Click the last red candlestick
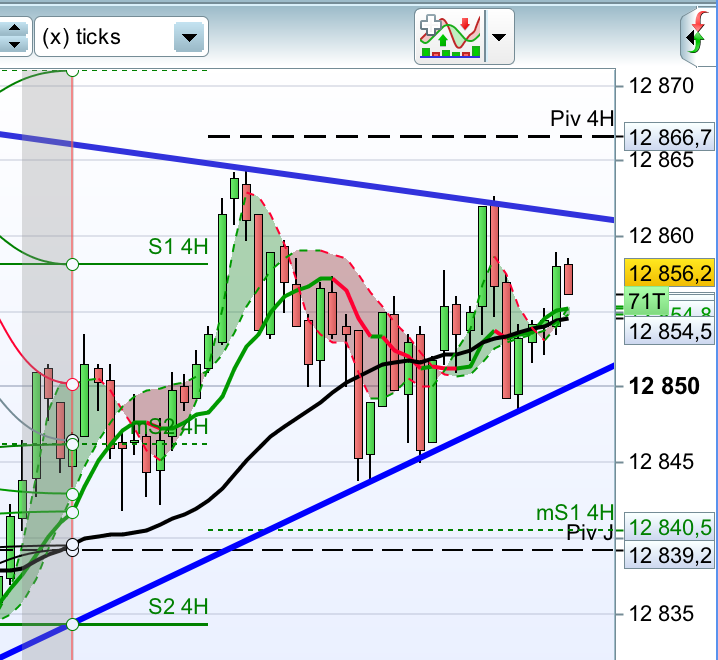 (568, 279)
